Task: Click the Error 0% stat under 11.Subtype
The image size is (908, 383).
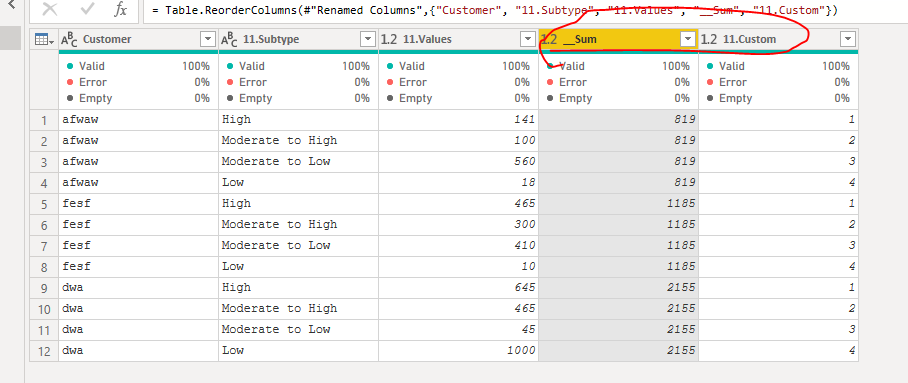Action: click(x=298, y=82)
